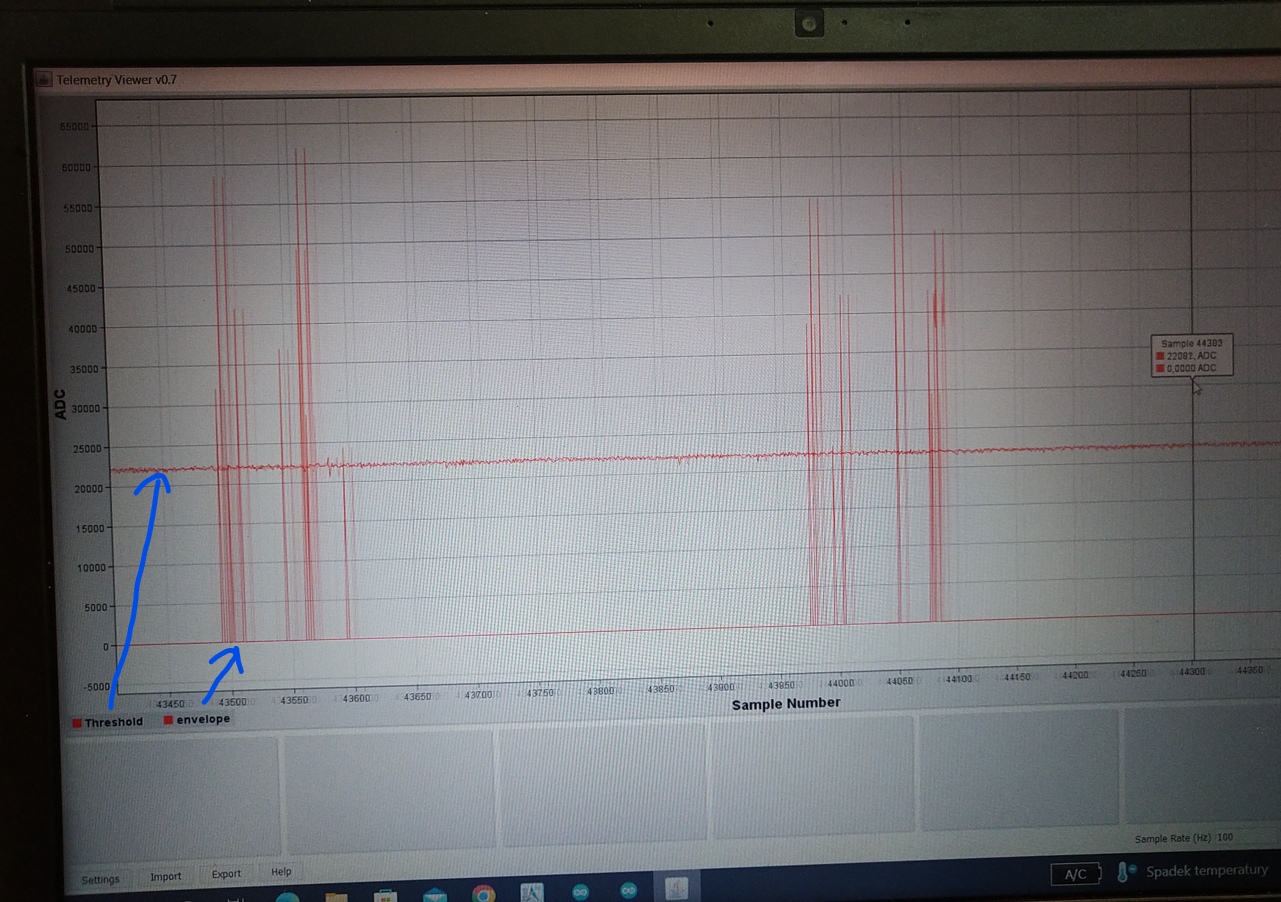Click the red envelope legend swatch
Image resolution: width=1281 pixels, height=902 pixels.
pyautogui.click(x=169, y=719)
